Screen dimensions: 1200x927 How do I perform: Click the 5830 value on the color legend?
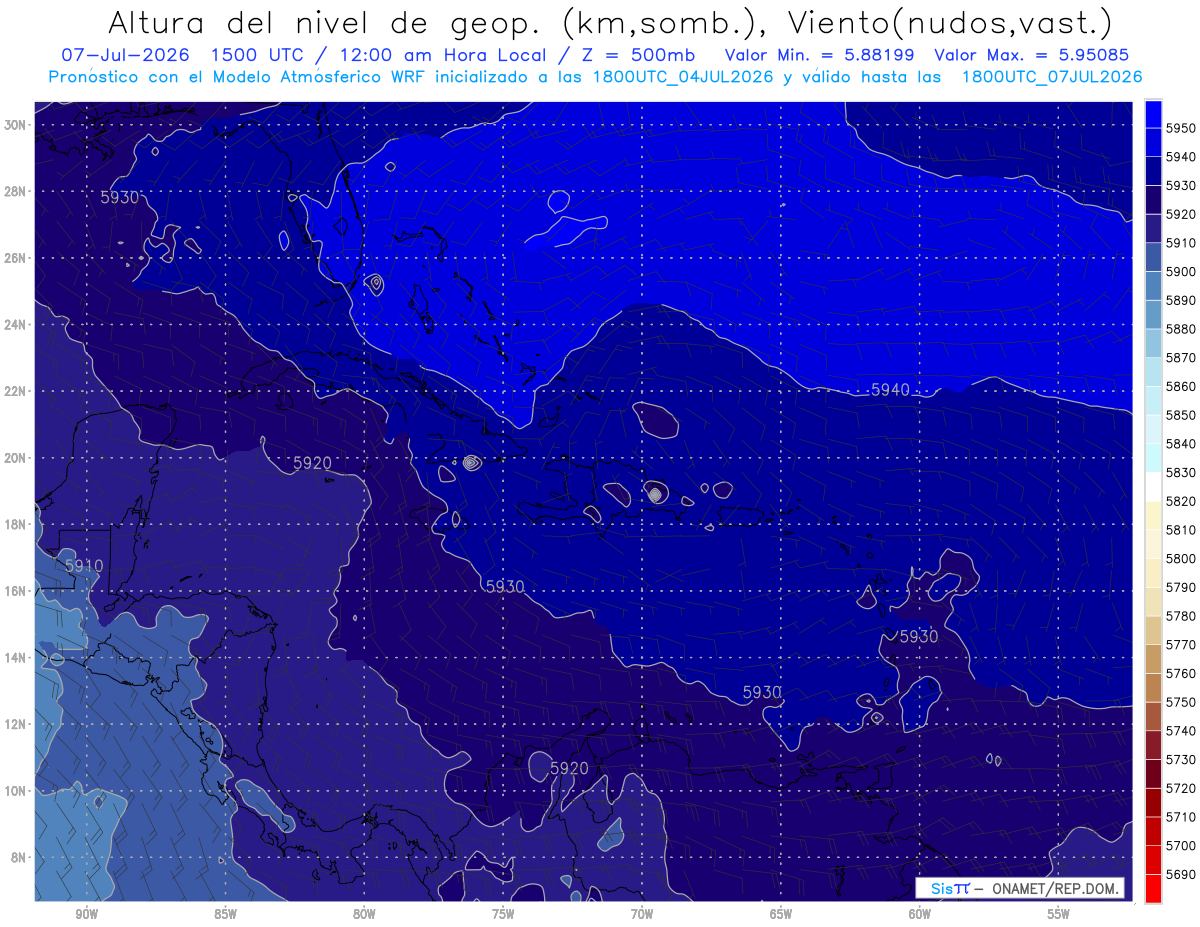tap(1180, 472)
